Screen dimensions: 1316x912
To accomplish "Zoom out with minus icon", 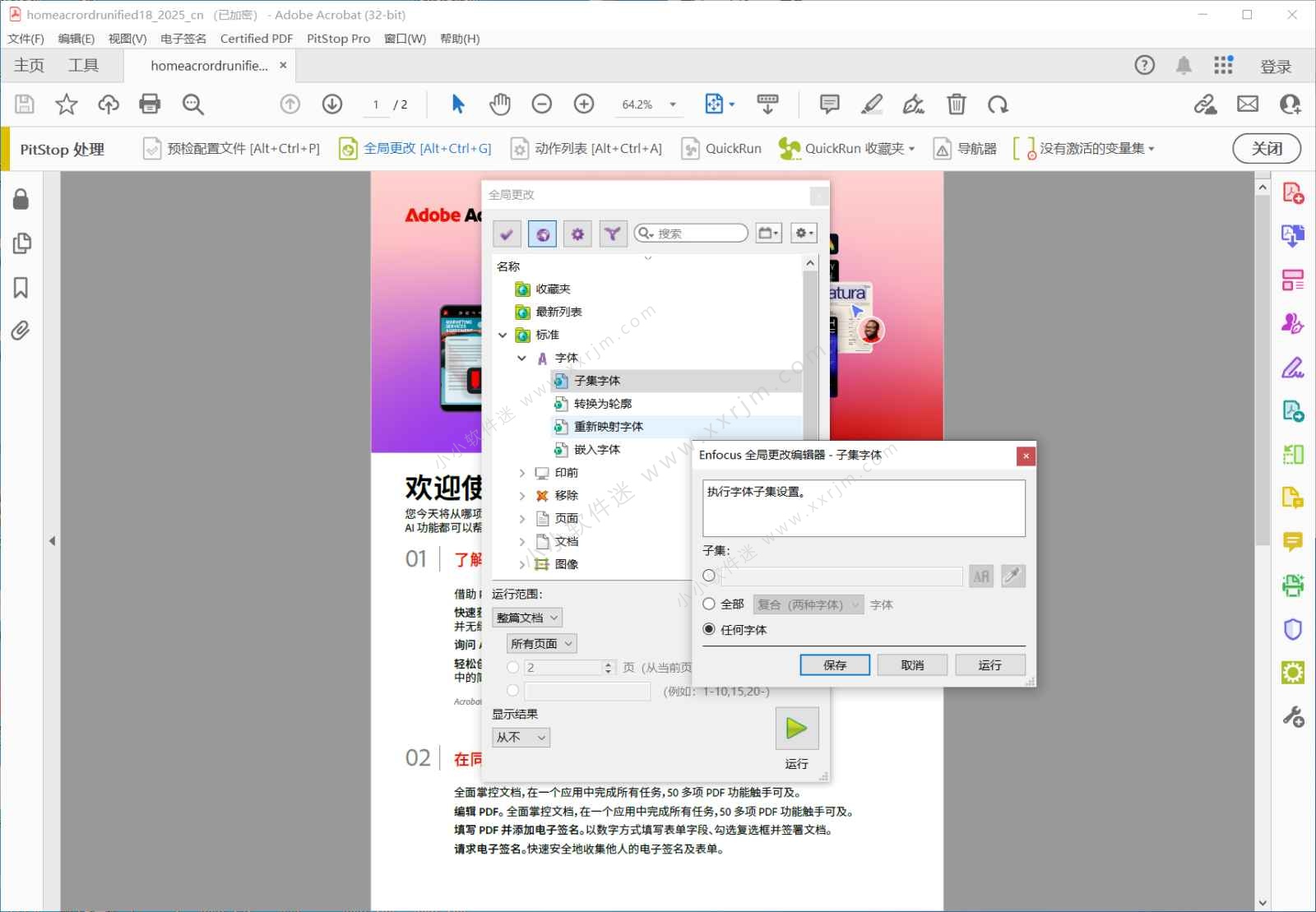I will tap(541, 104).
